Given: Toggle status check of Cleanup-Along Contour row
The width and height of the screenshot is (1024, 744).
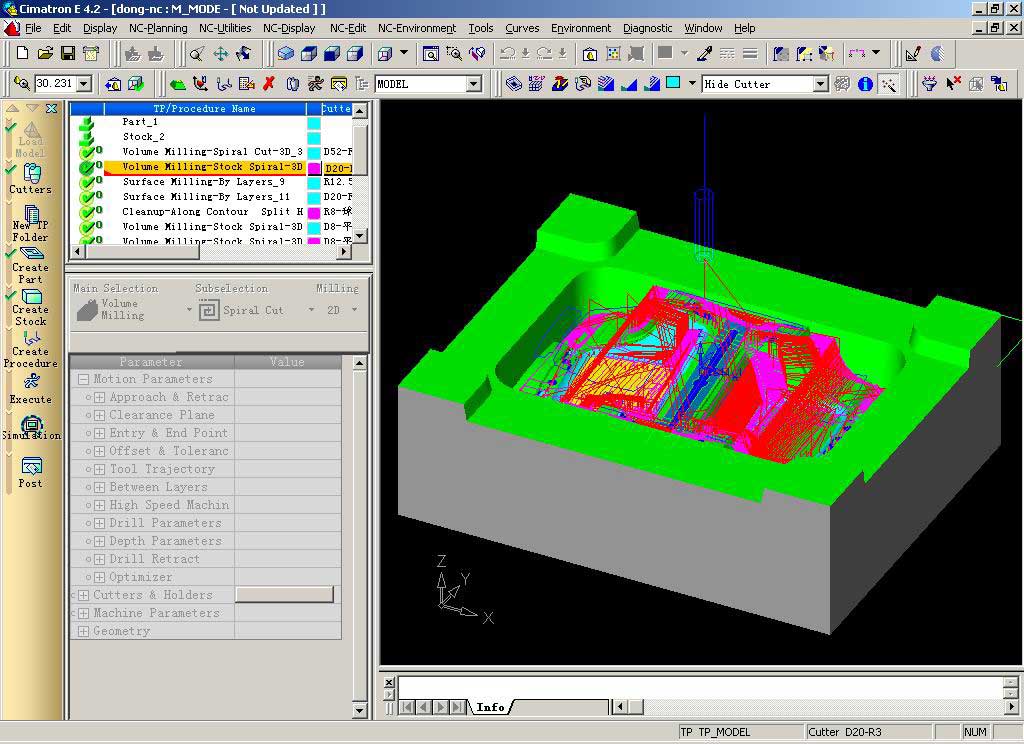Looking at the screenshot, I should [88, 212].
